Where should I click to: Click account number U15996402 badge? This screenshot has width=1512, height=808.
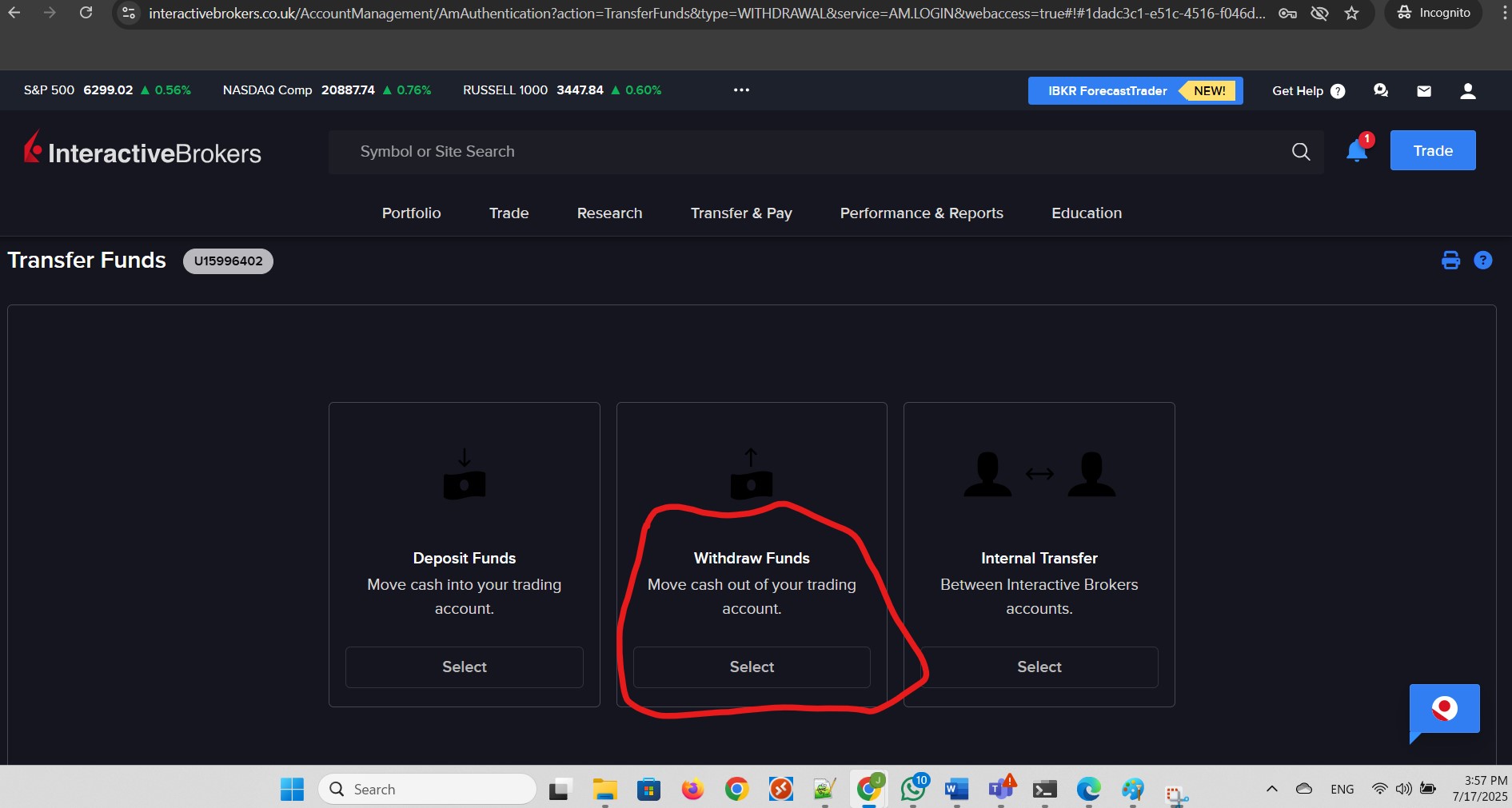[228, 261]
